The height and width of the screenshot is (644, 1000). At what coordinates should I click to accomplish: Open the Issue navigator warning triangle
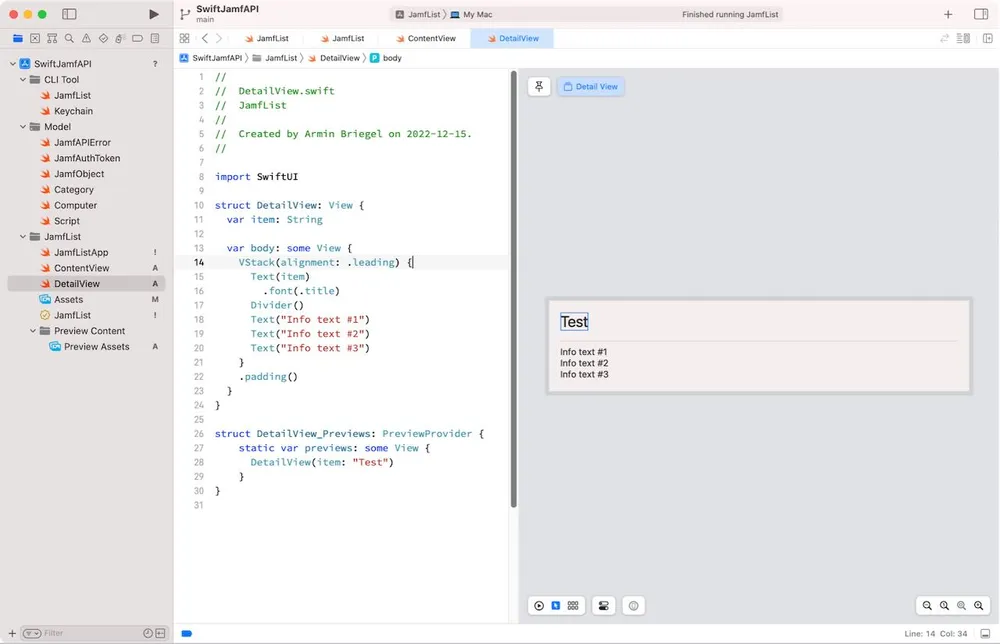click(x=86, y=38)
